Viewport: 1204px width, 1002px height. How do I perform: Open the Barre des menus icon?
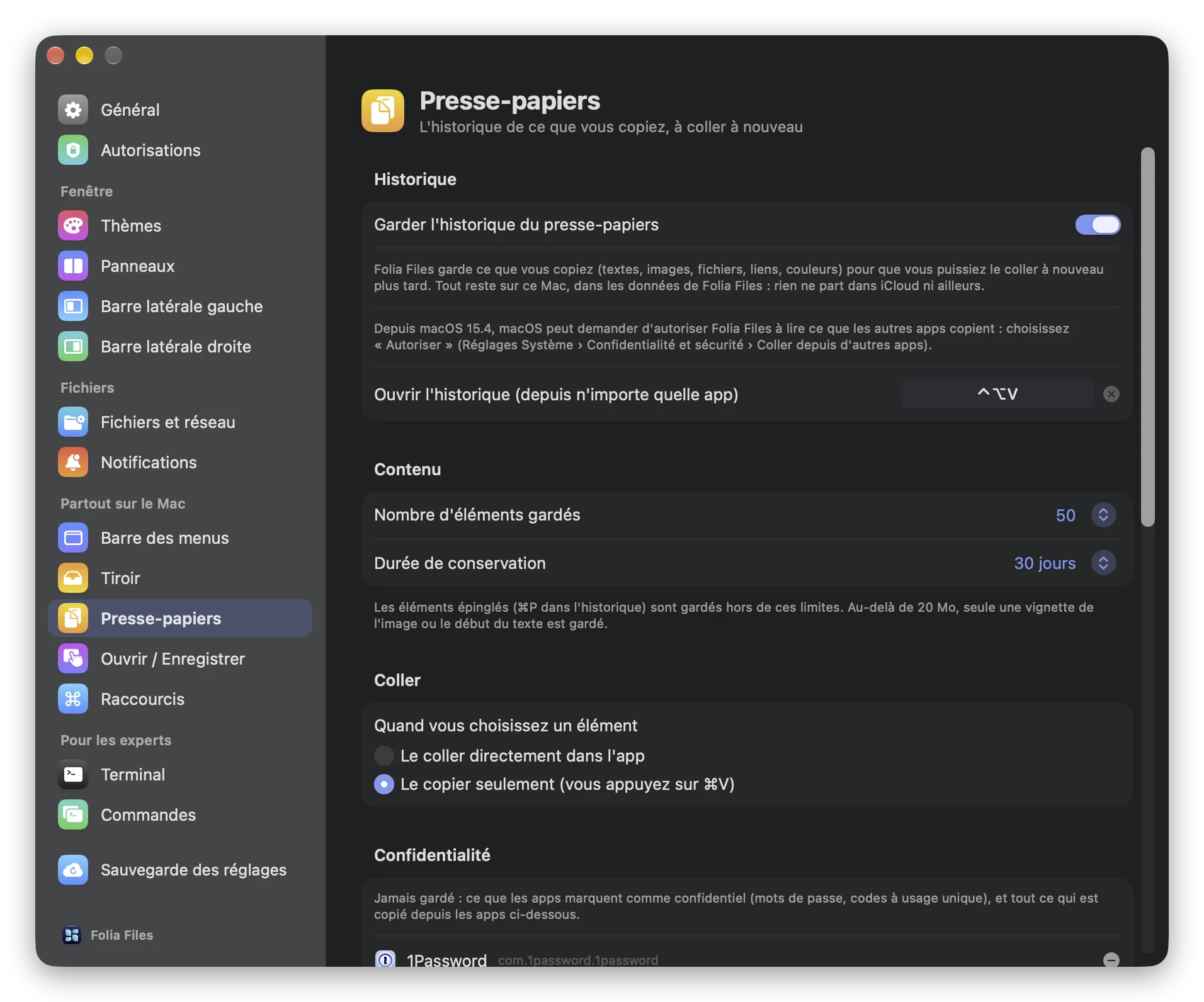(73, 538)
